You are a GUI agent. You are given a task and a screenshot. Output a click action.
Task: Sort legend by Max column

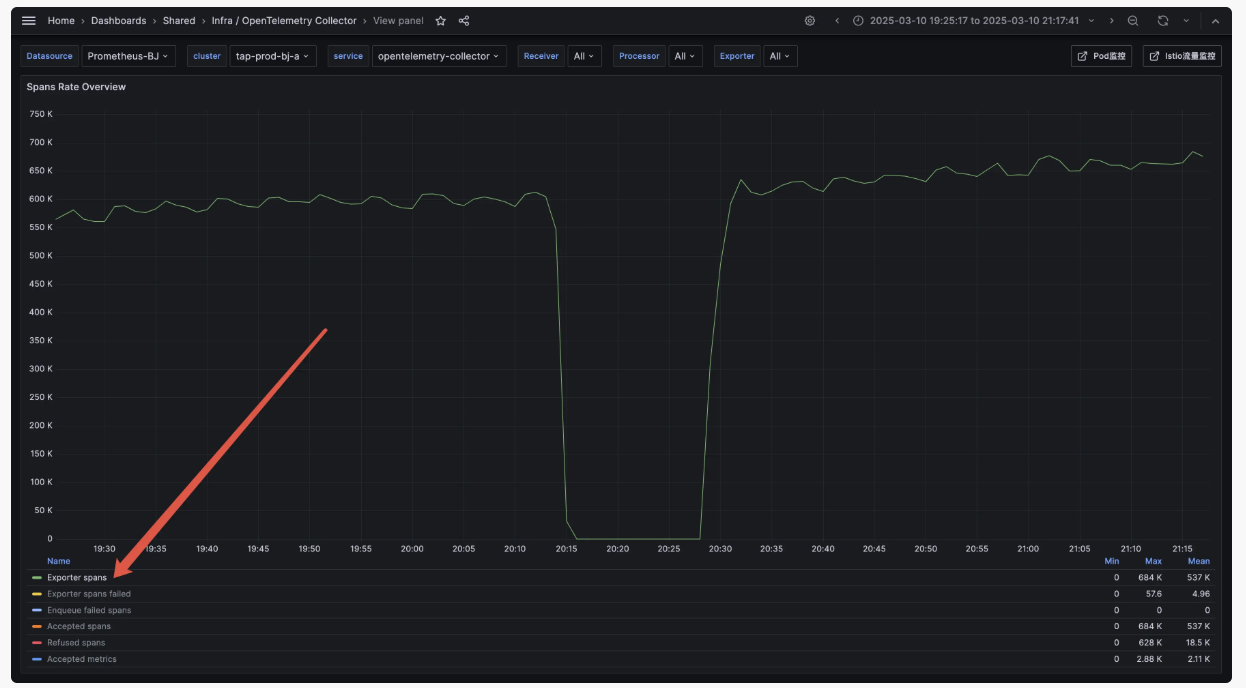coord(1153,561)
